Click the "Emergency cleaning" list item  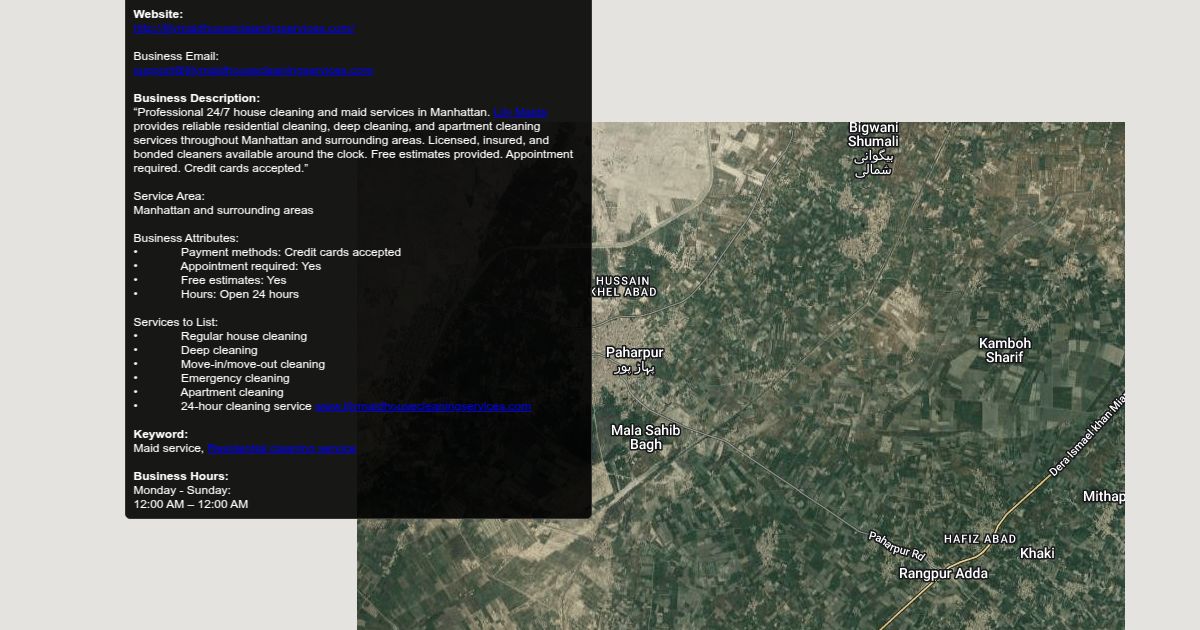(x=235, y=379)
